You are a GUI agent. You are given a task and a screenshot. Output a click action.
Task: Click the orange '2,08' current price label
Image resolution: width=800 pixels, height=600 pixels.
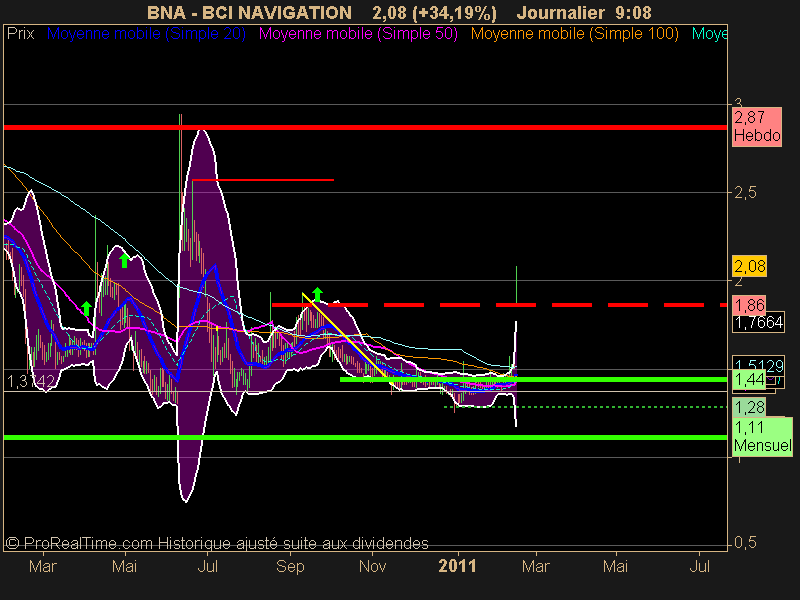(x=749, y=266)
